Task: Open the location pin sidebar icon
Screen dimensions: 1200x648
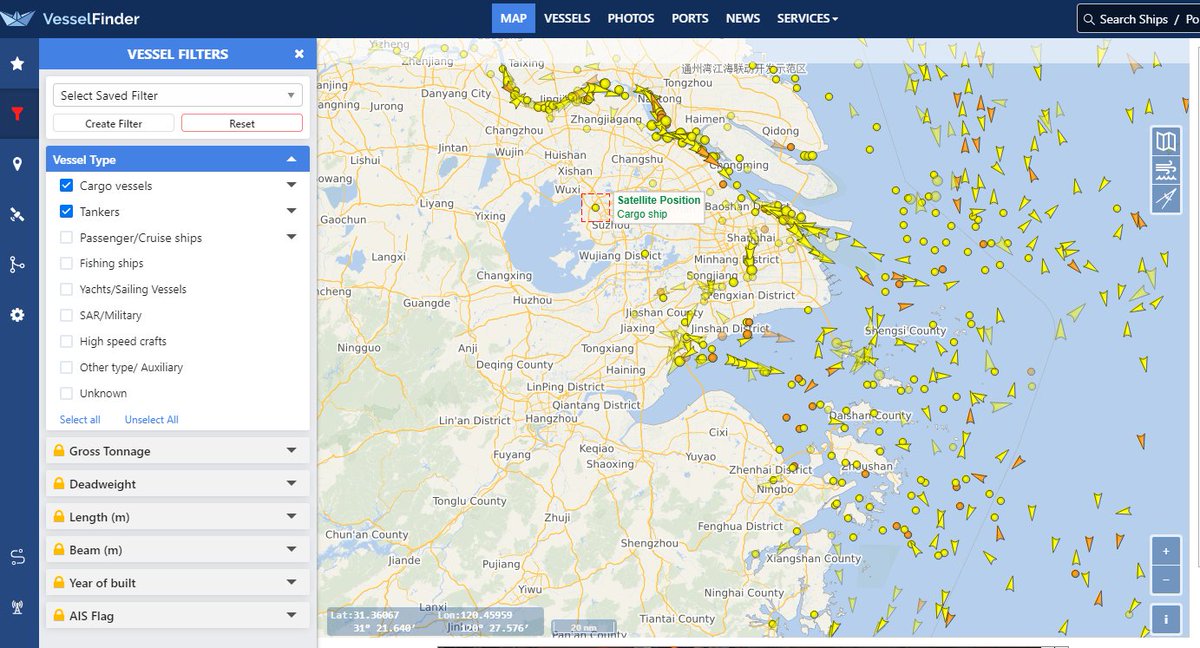Action: 17,164
